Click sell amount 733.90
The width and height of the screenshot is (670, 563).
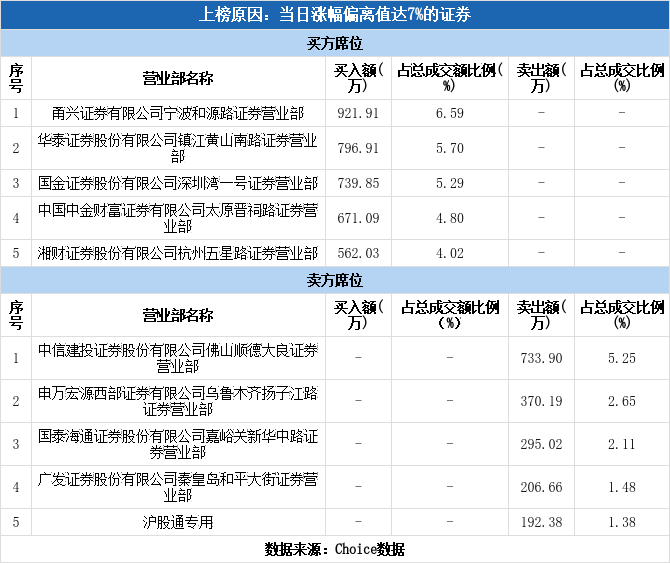[541, 358]
